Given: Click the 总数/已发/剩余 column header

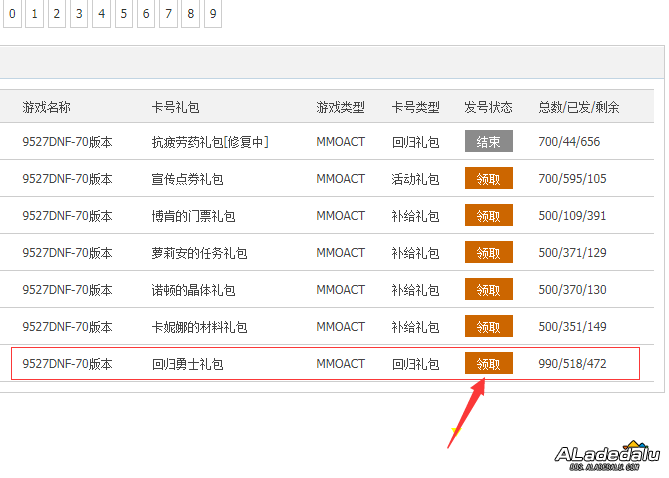Looking at the screenshot, I should 578,107.
